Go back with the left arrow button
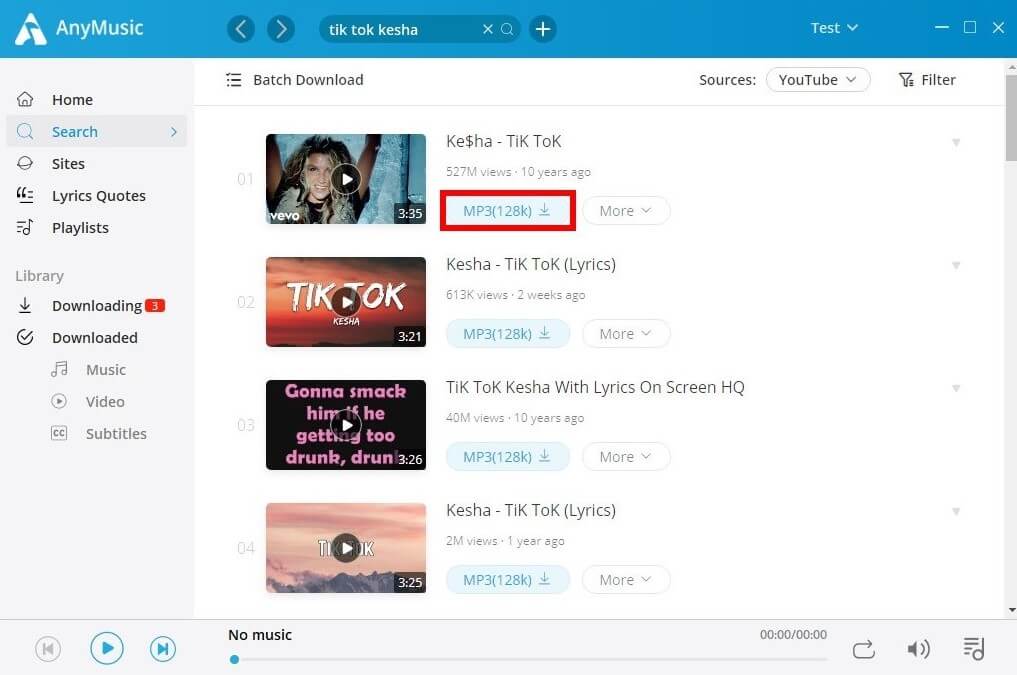 tap(241, 29)
